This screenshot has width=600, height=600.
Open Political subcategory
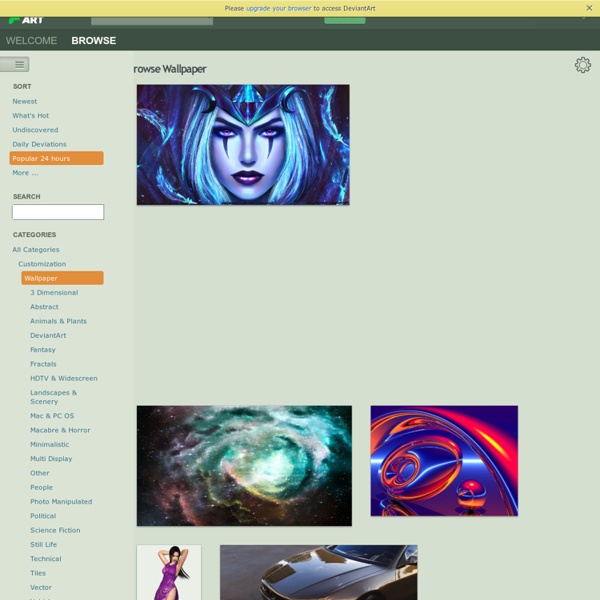[x=43, y=516]
